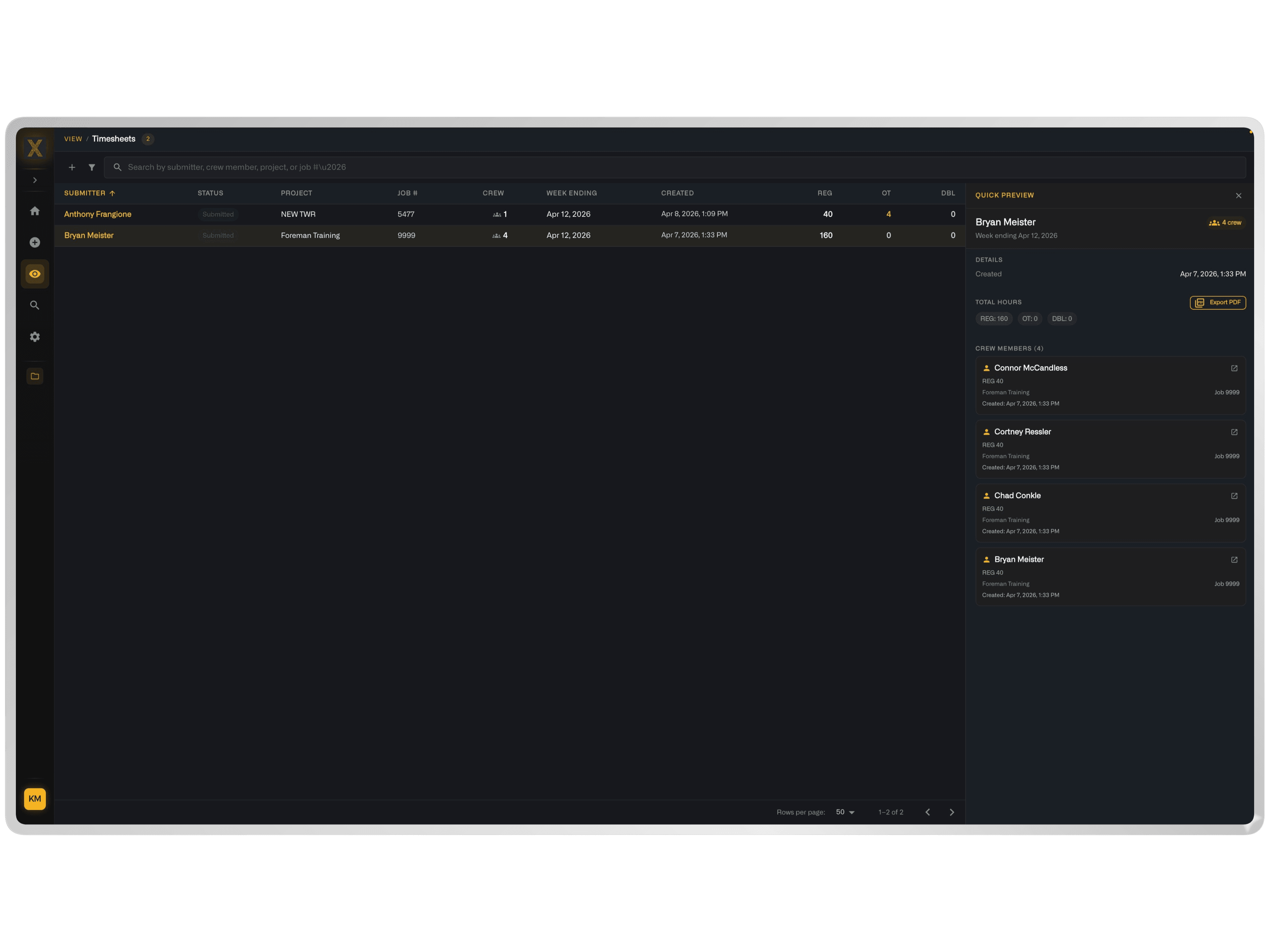Screen dimensions: 1270x952
Task: Click the Quick Preview Created date value
Action: [x=1212, y=274]
